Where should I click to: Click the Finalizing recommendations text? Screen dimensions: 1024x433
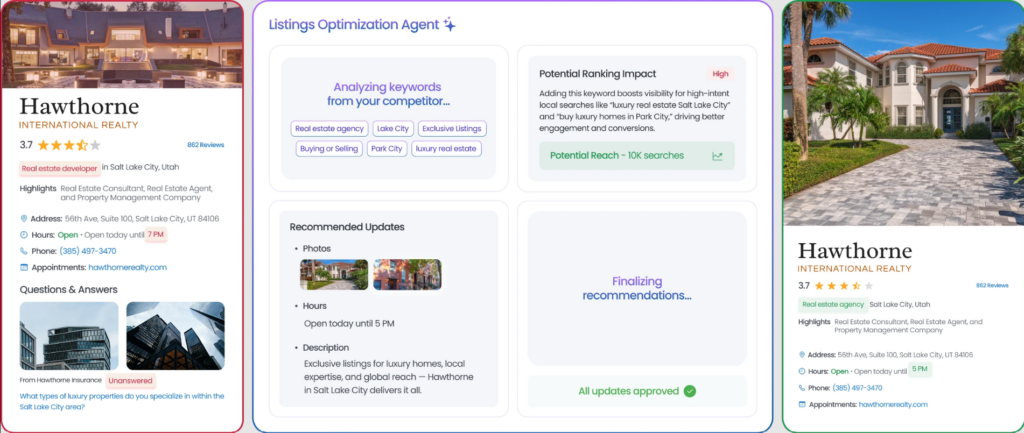coord(637,288)
